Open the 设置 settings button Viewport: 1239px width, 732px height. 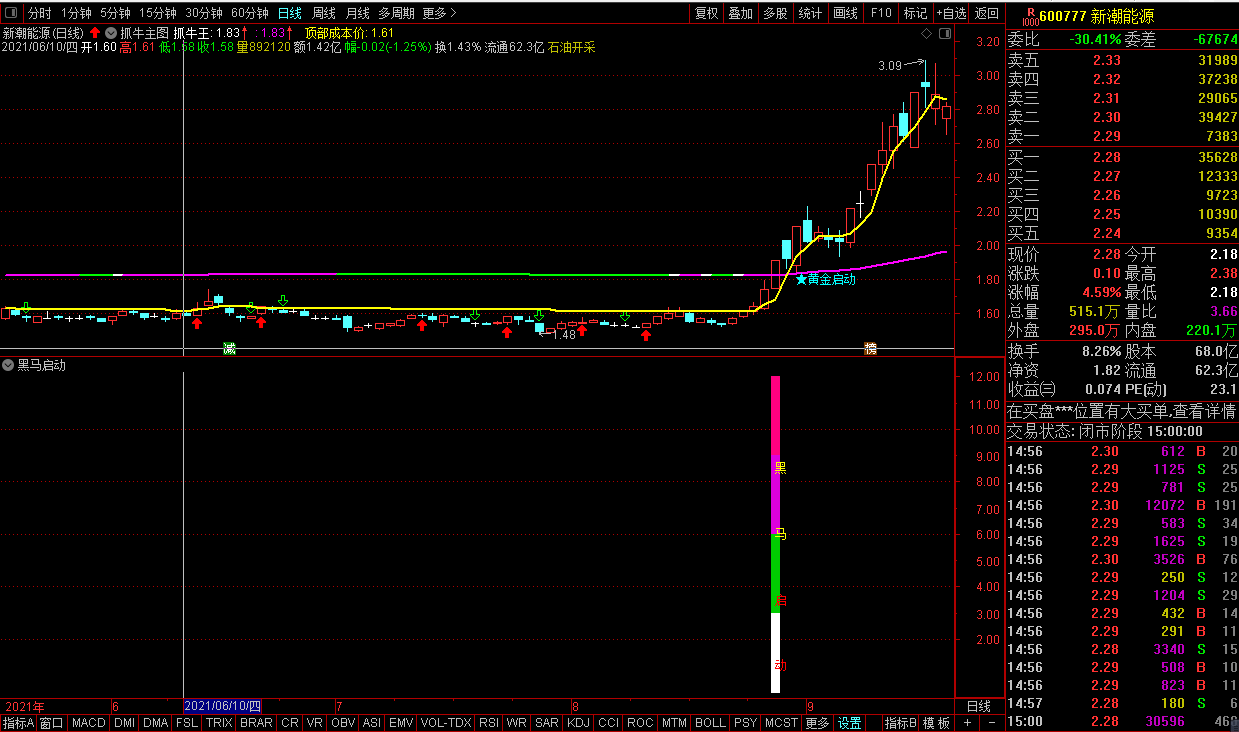[x=850, y=722]
